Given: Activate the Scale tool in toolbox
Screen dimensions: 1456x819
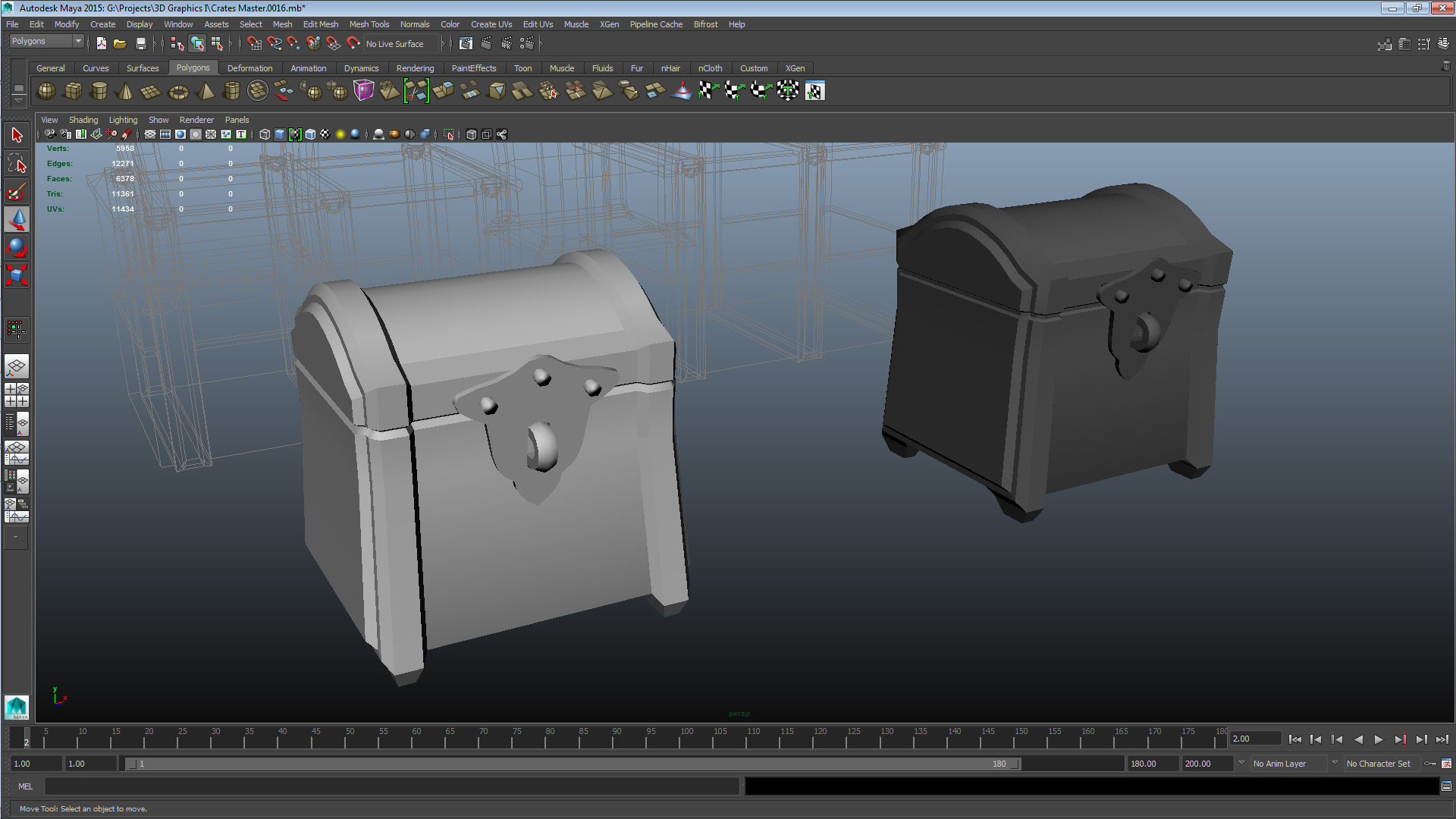Looking at the screenshot, I should pos(16,275).
